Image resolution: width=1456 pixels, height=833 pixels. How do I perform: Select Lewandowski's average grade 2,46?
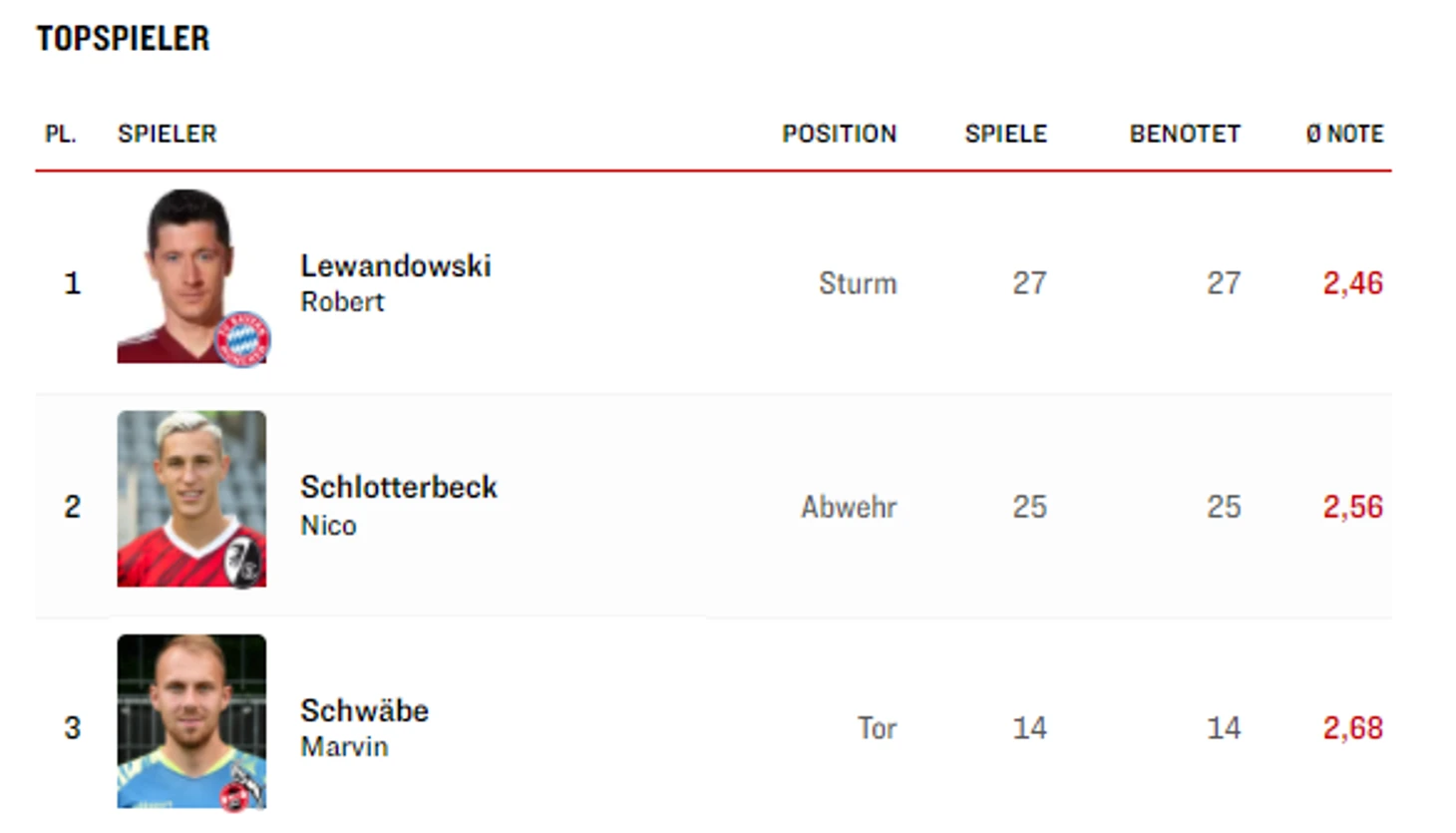(x=1352, y=283)
